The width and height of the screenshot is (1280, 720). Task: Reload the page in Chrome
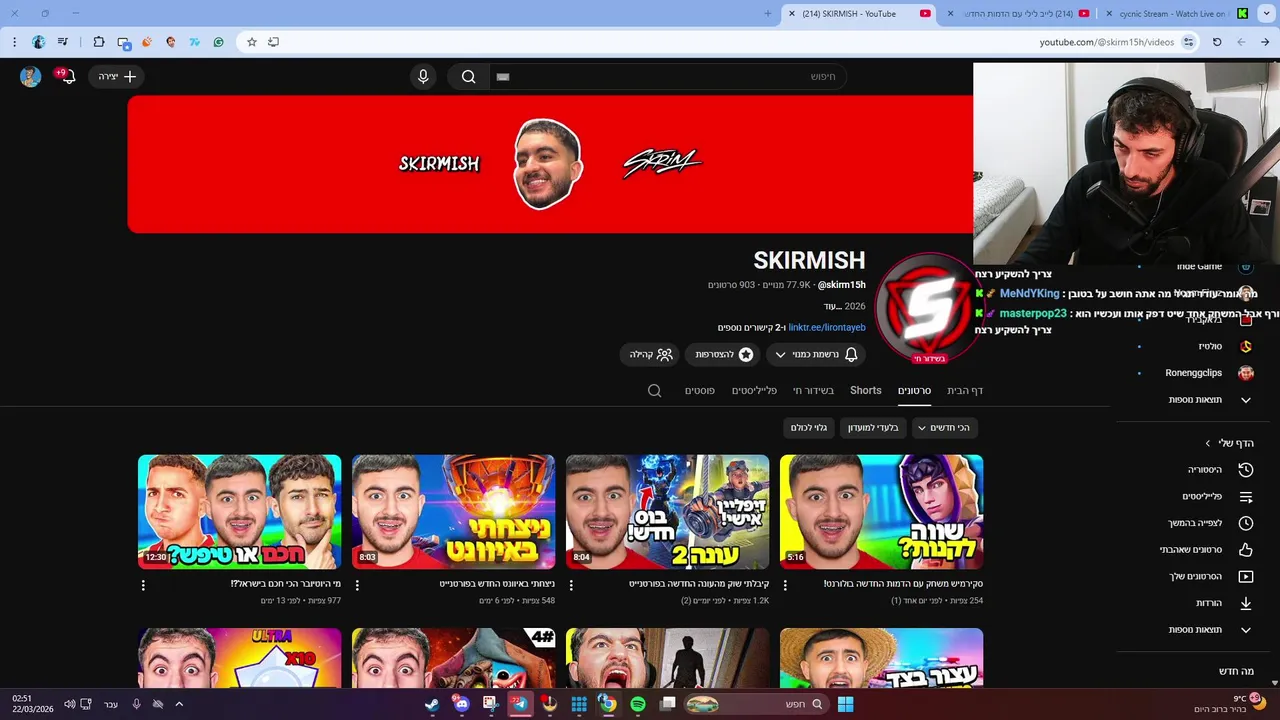pos(1217,42)
